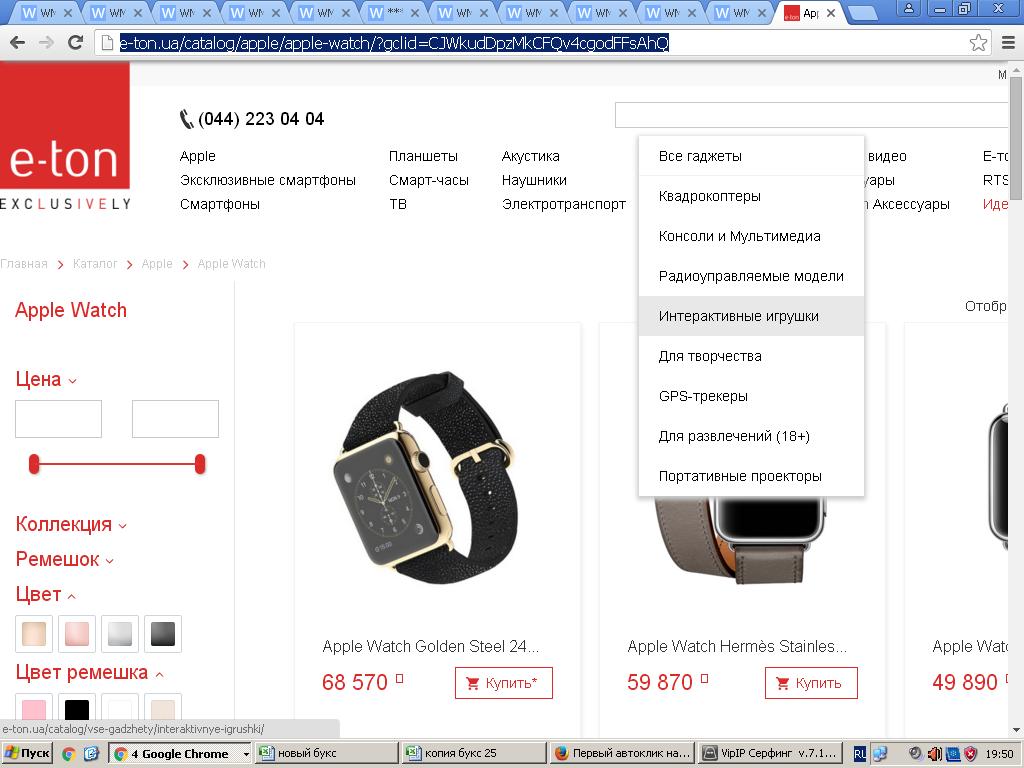Click the minimum price input box
This screenshot has height=768, width=1024.
(x=59, y=419)
